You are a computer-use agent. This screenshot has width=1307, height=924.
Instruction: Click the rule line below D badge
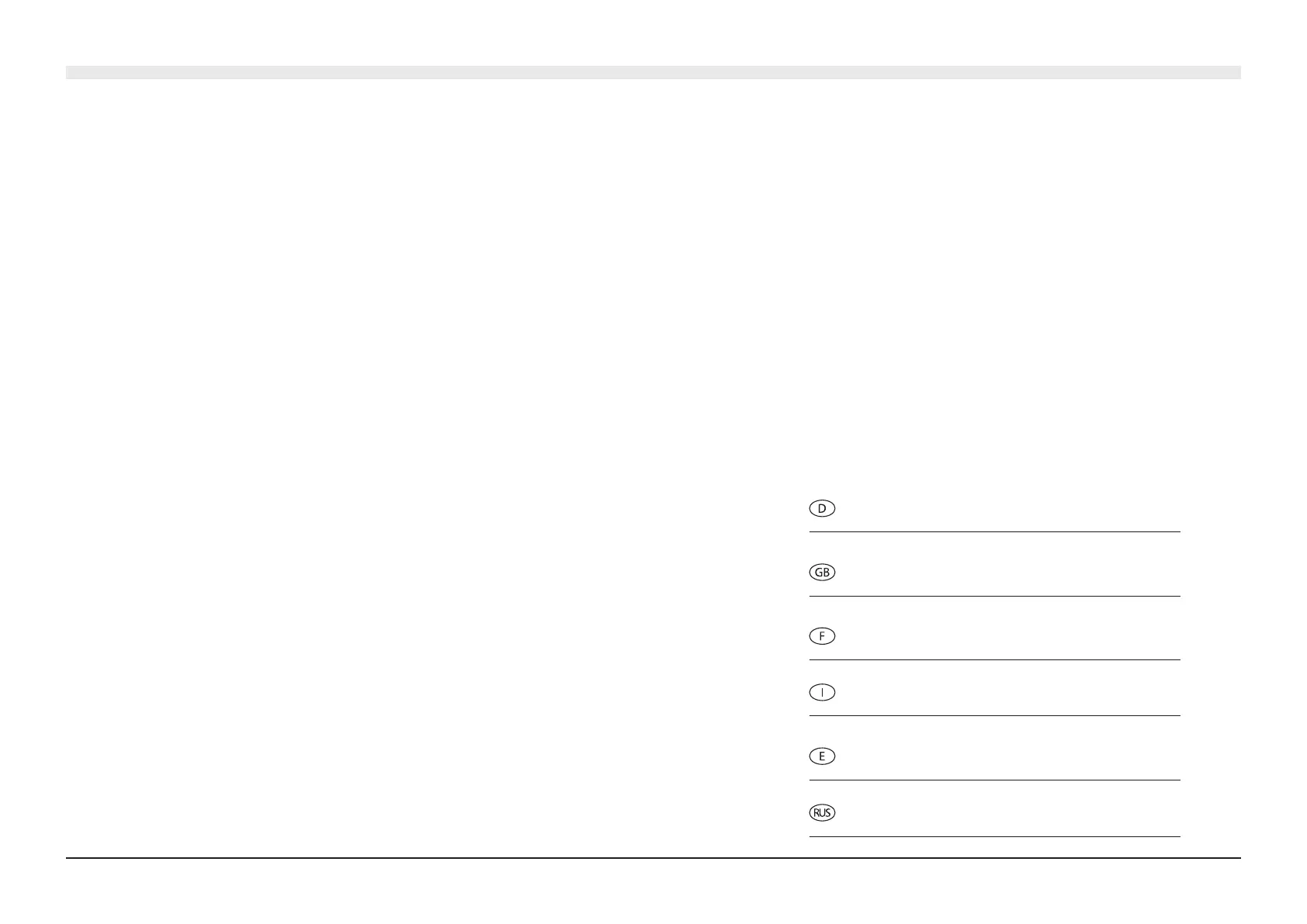pos(994,532)
